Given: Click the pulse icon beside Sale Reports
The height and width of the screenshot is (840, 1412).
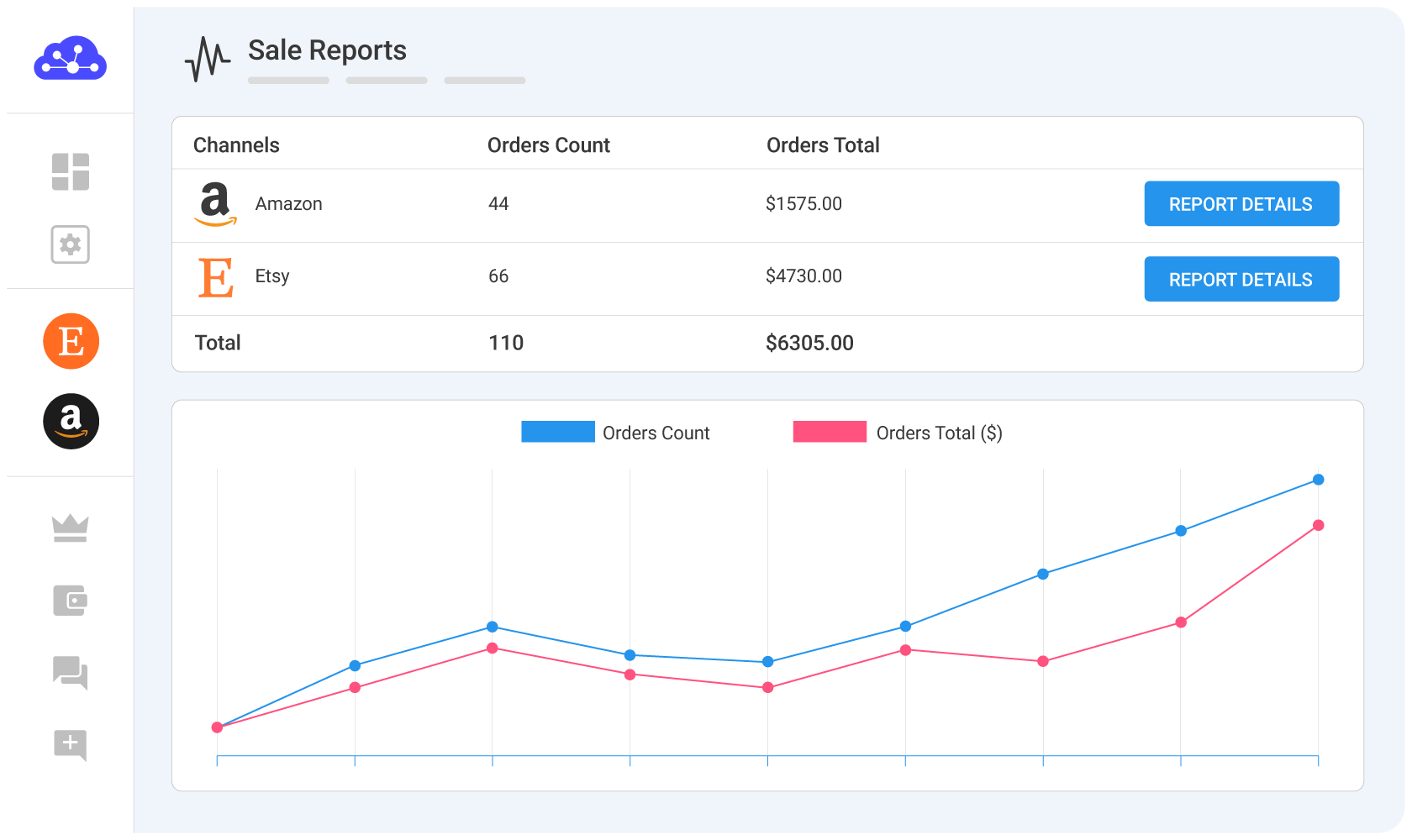Looking at the screenshot, I should coord(207,59).
